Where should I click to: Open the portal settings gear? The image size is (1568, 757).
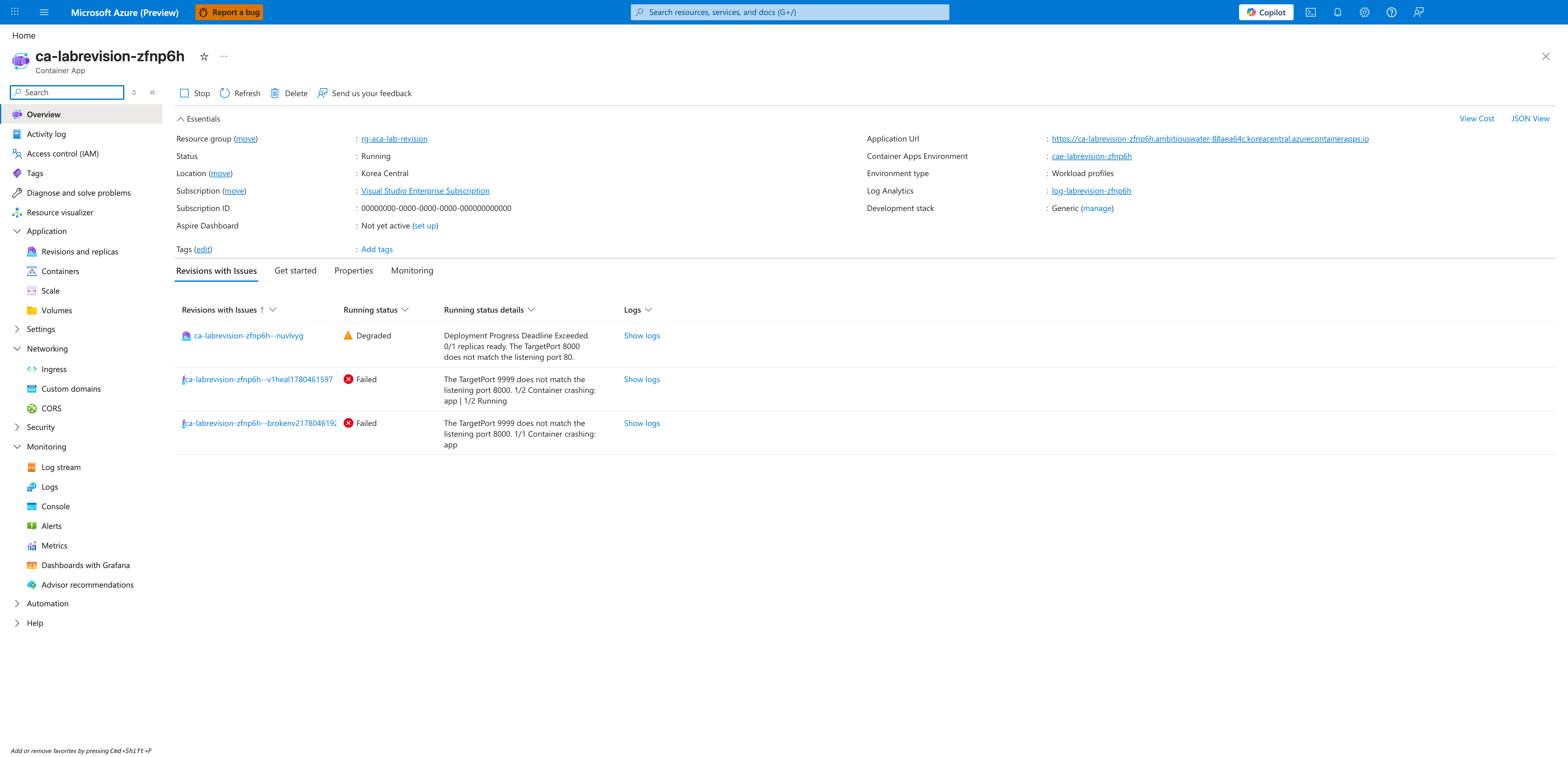pos(1364,12)
